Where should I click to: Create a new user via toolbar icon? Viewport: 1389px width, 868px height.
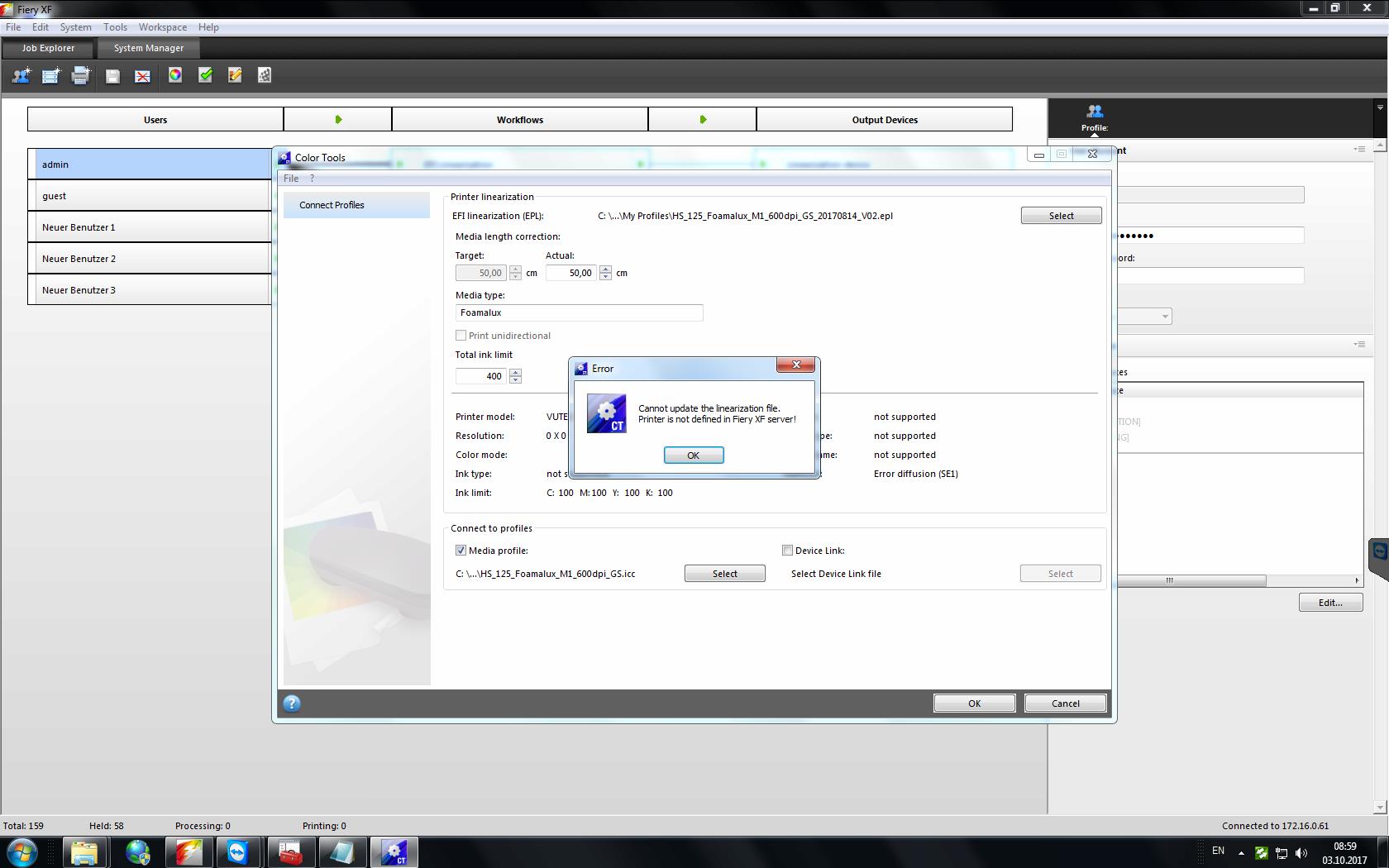pos(21,75)
